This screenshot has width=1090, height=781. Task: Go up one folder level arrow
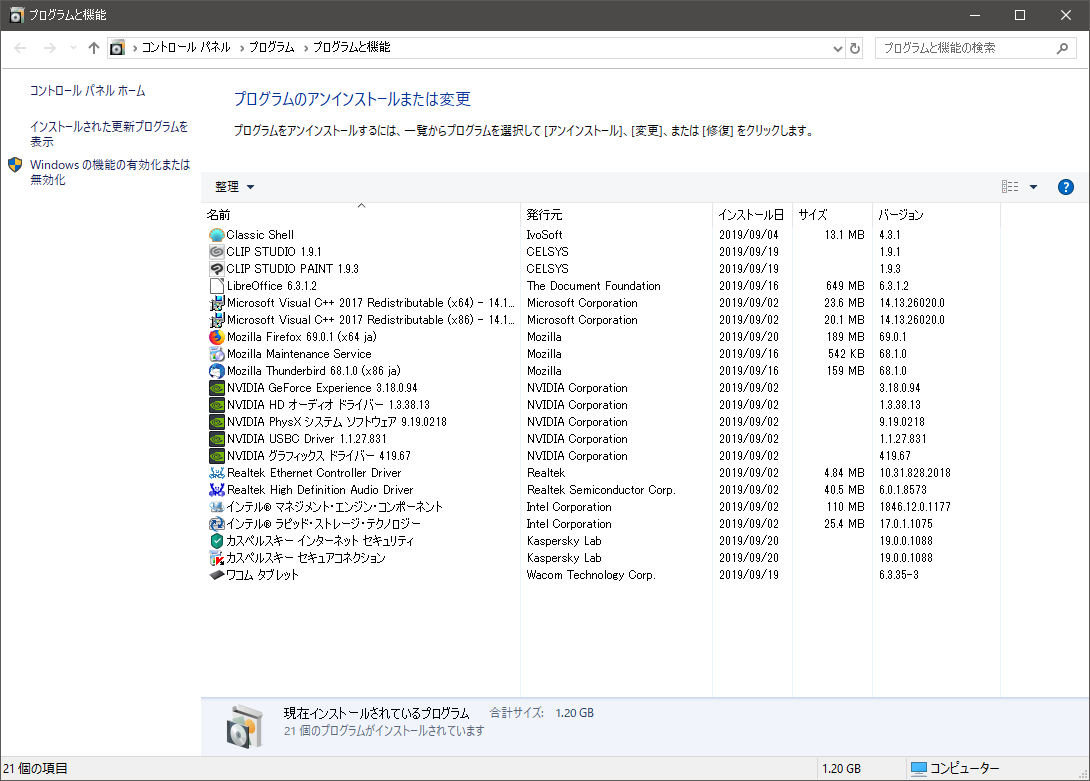[94, 48]
